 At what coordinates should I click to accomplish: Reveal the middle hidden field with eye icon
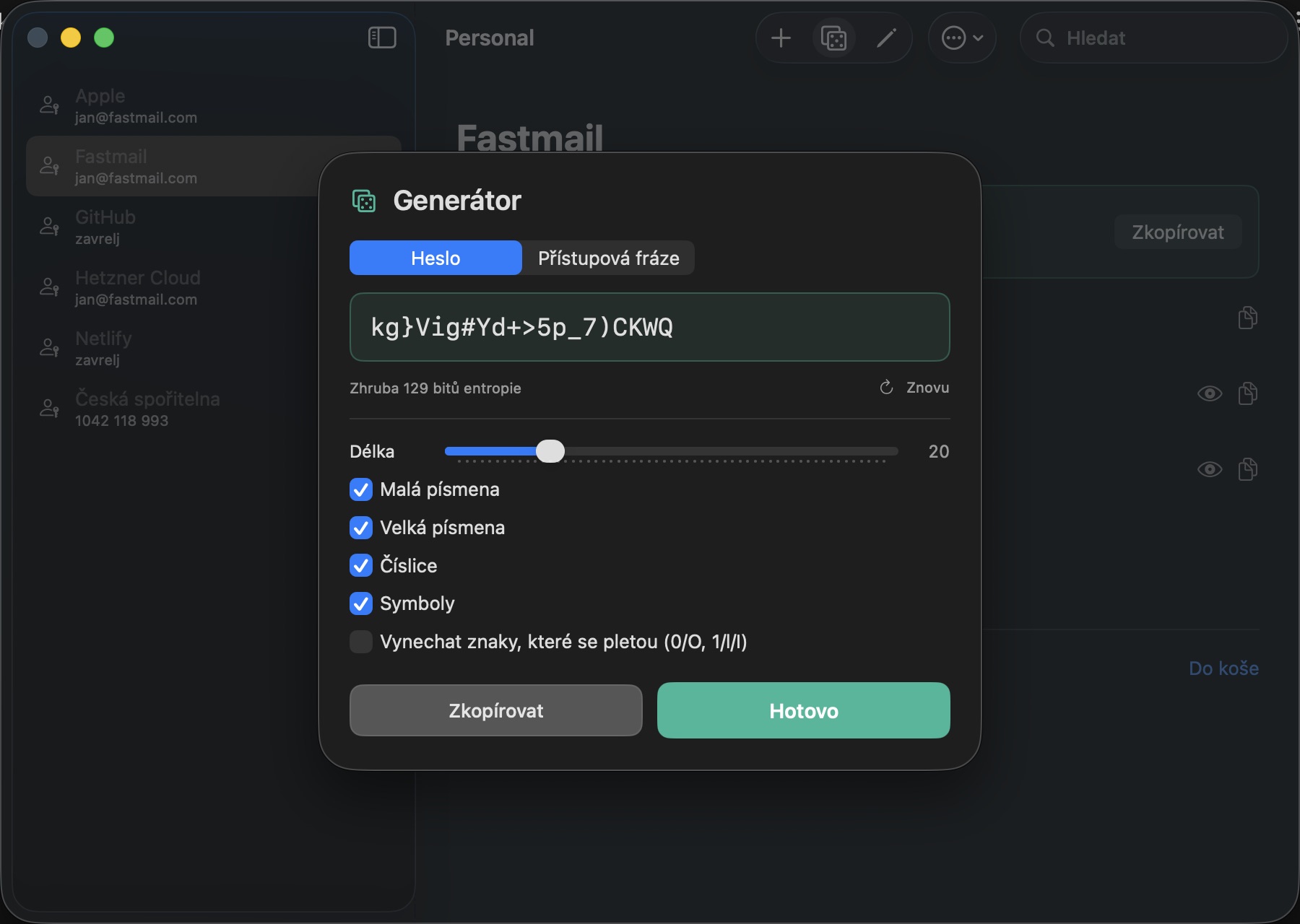[1210, 393]
